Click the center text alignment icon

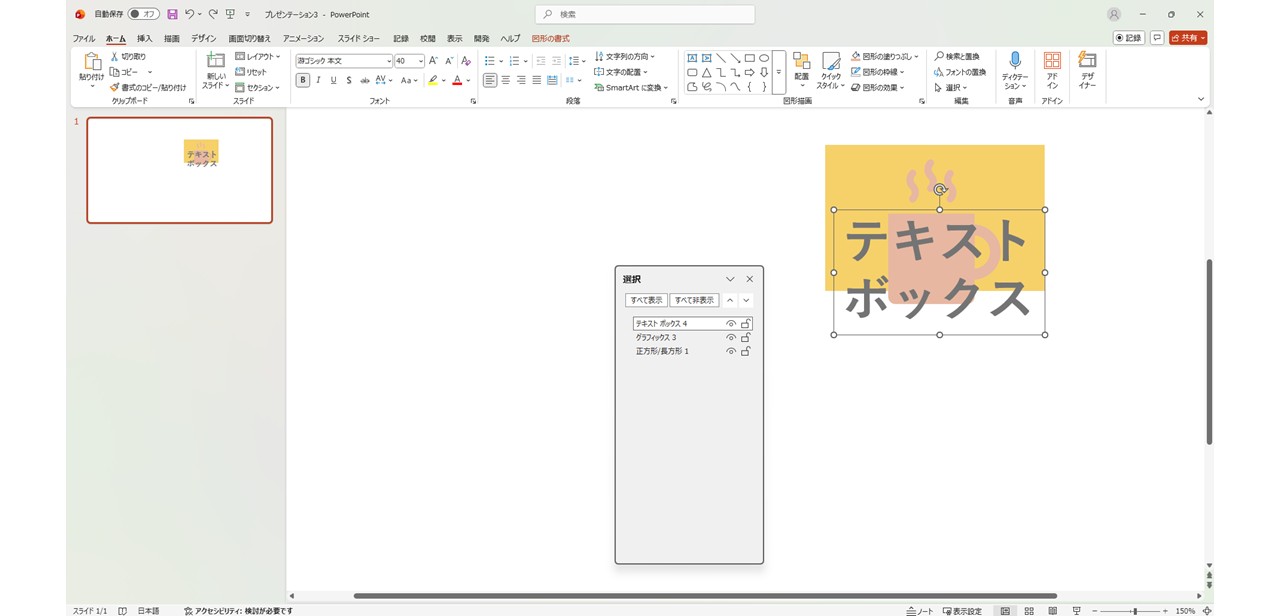point(506,80)
